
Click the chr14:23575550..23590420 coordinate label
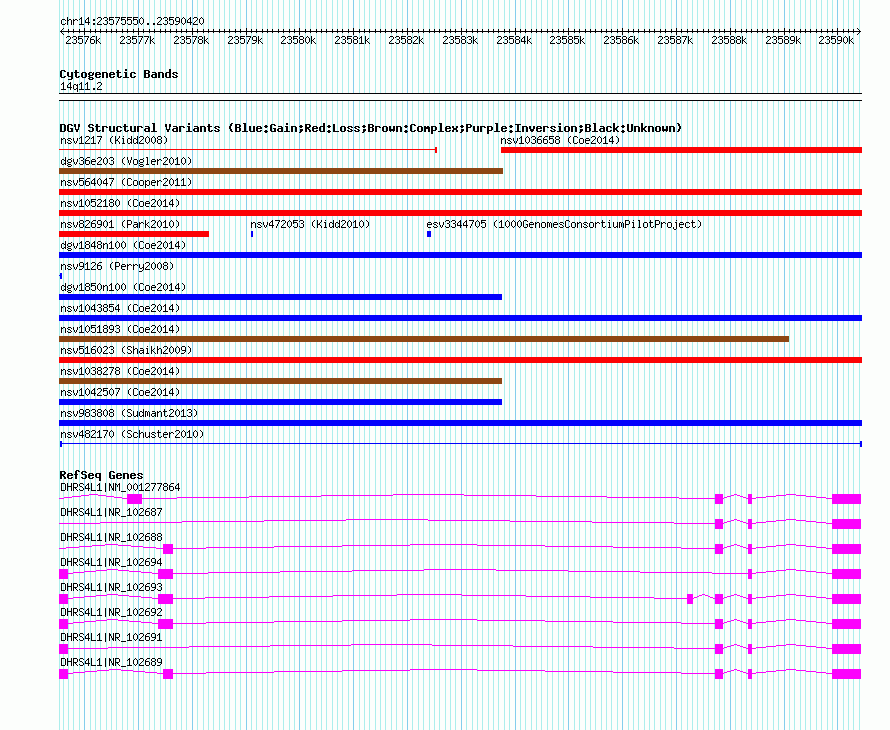point(132,21)
